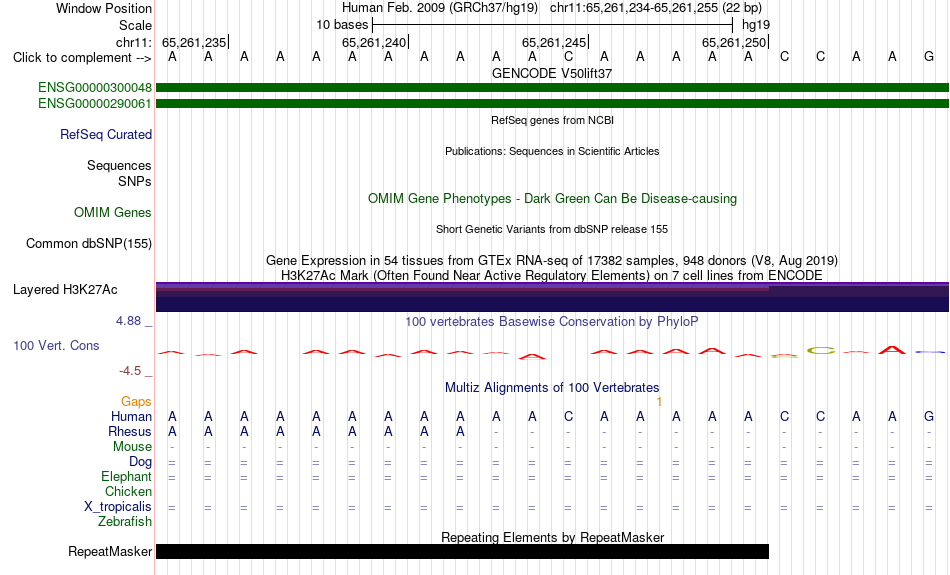Click the GTEx Gene Expression track title

point(552,261)
